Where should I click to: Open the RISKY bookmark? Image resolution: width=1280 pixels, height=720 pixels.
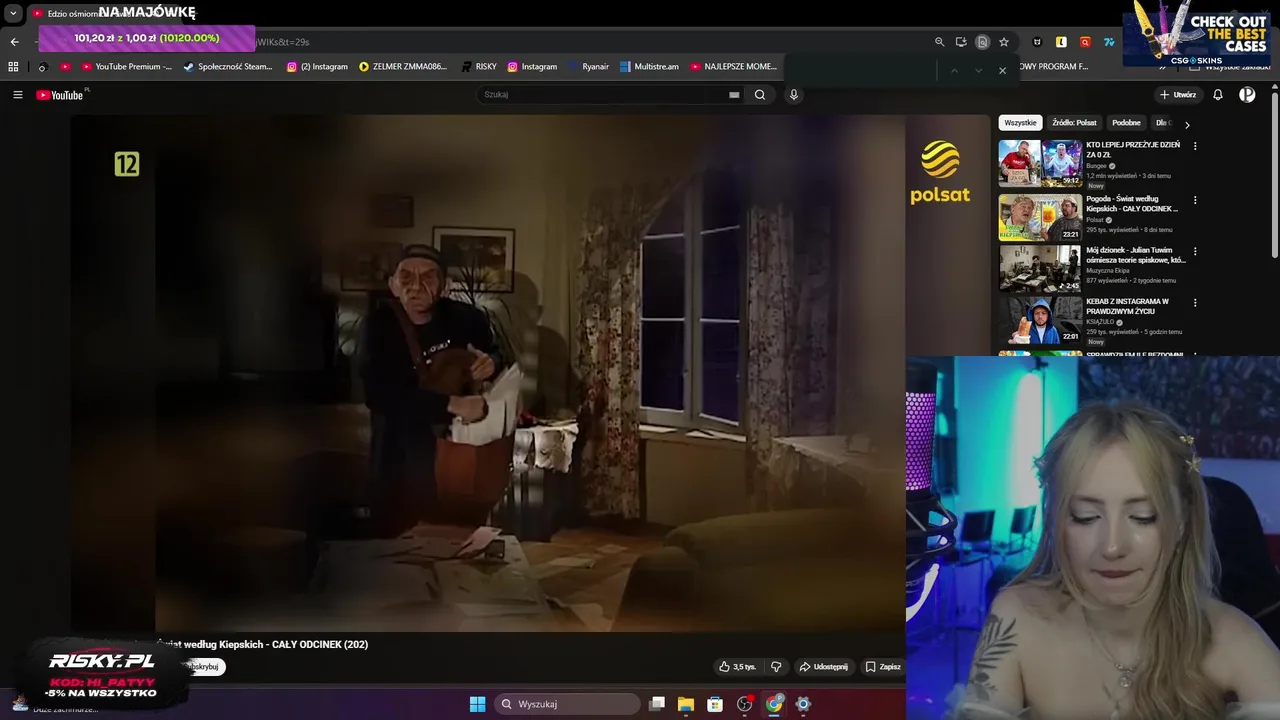(479, 67)
